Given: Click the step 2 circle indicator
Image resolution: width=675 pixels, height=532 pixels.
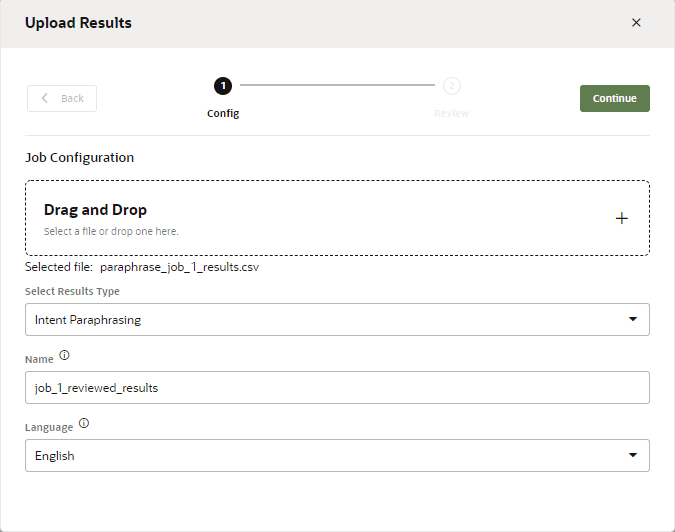Looking at the screenshot, I should click(x=452, y=86).
